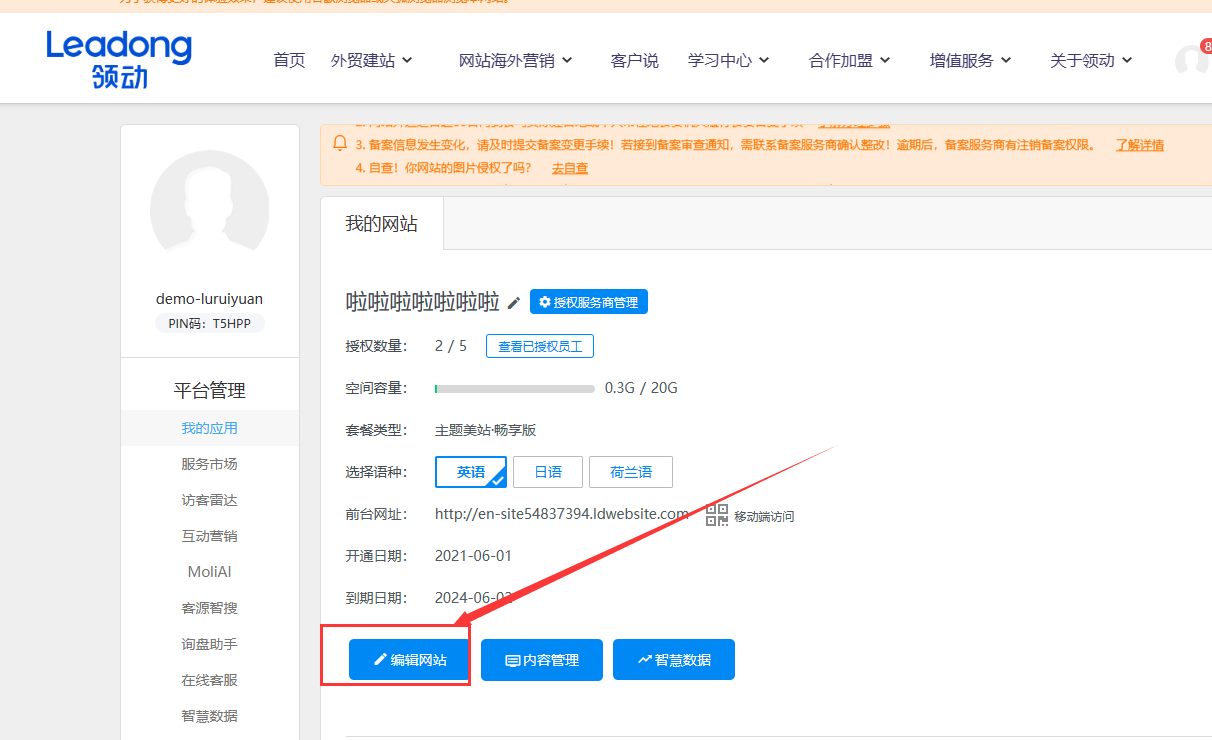The height and width of the screenshot is (740, 1212).
Task: Click the pencil icon beside the site name
Action: click(514, 303)
